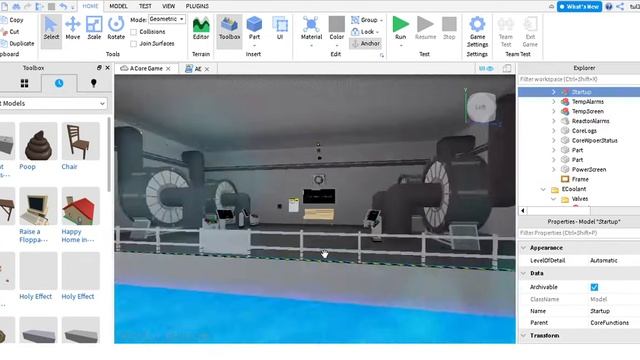
Task: Enable the Join Surfaces checkbox
Action: pyautogui.click(x=133, y=44)
